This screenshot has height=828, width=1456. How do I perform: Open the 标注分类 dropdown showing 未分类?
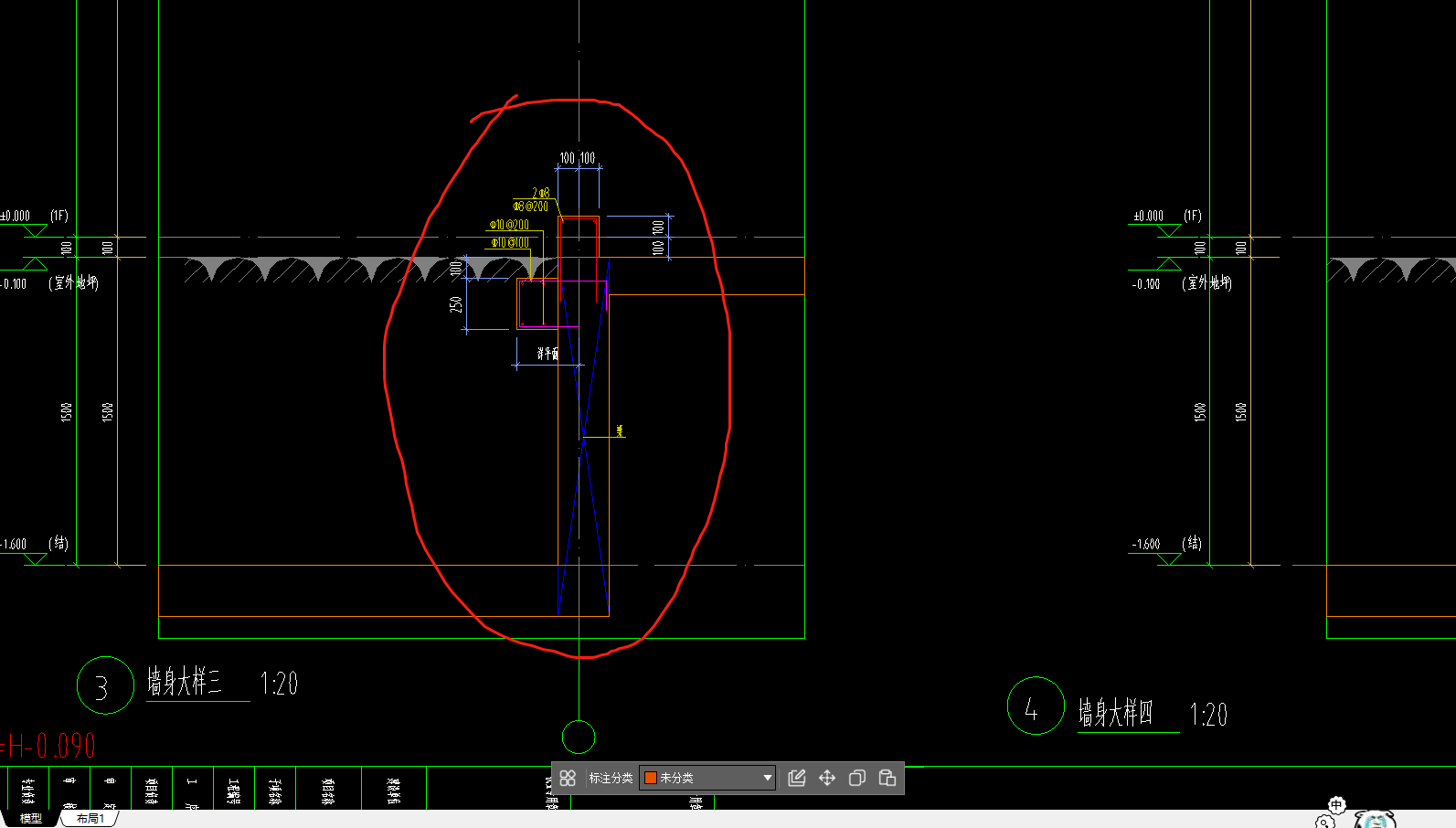[707, 778]
